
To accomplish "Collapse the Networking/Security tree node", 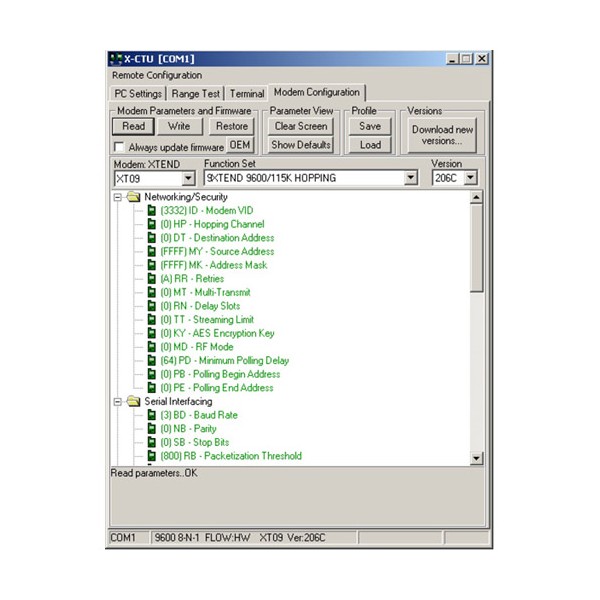I will click(118, 197).
